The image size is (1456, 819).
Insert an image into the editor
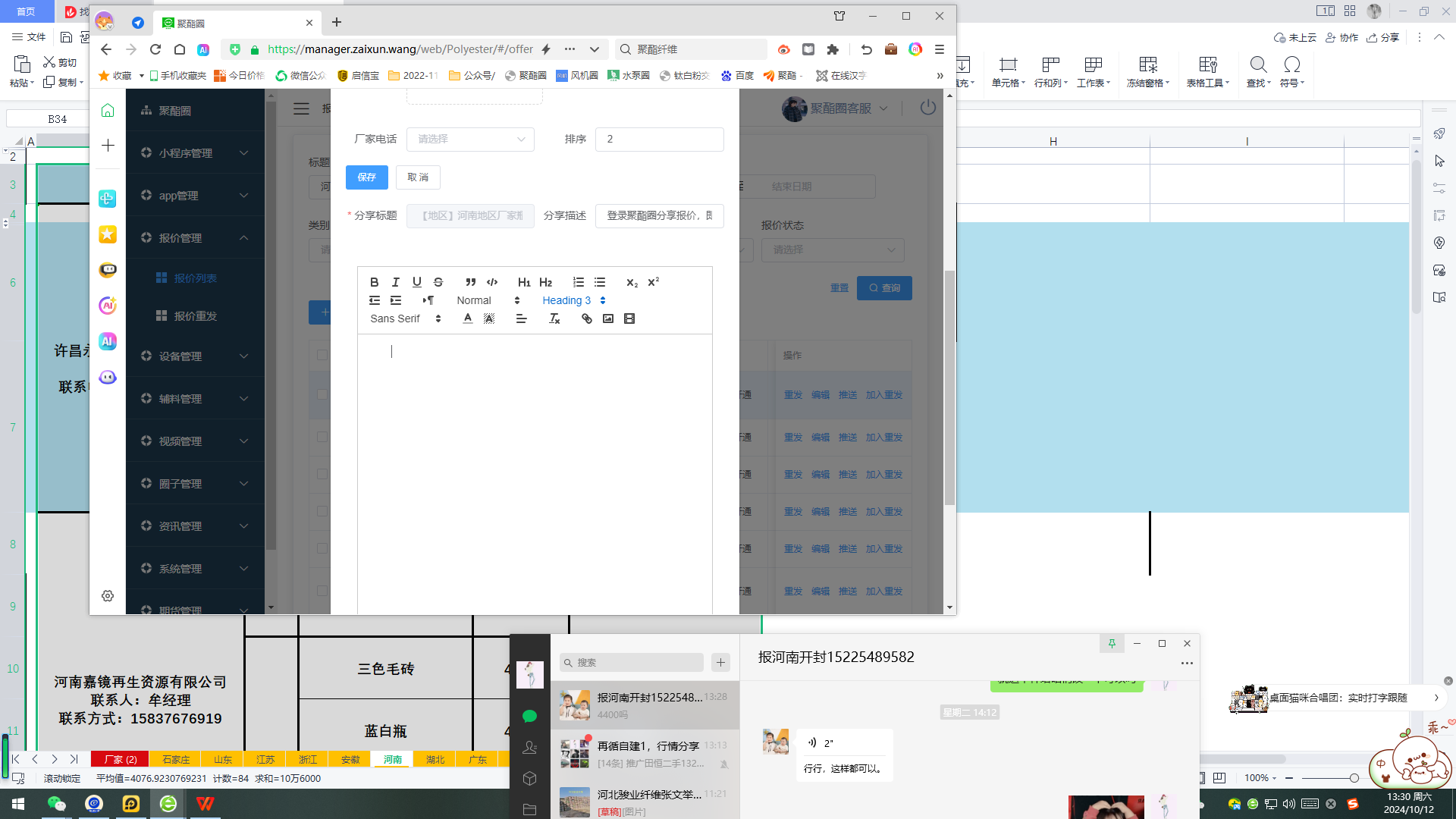point(608,318)
